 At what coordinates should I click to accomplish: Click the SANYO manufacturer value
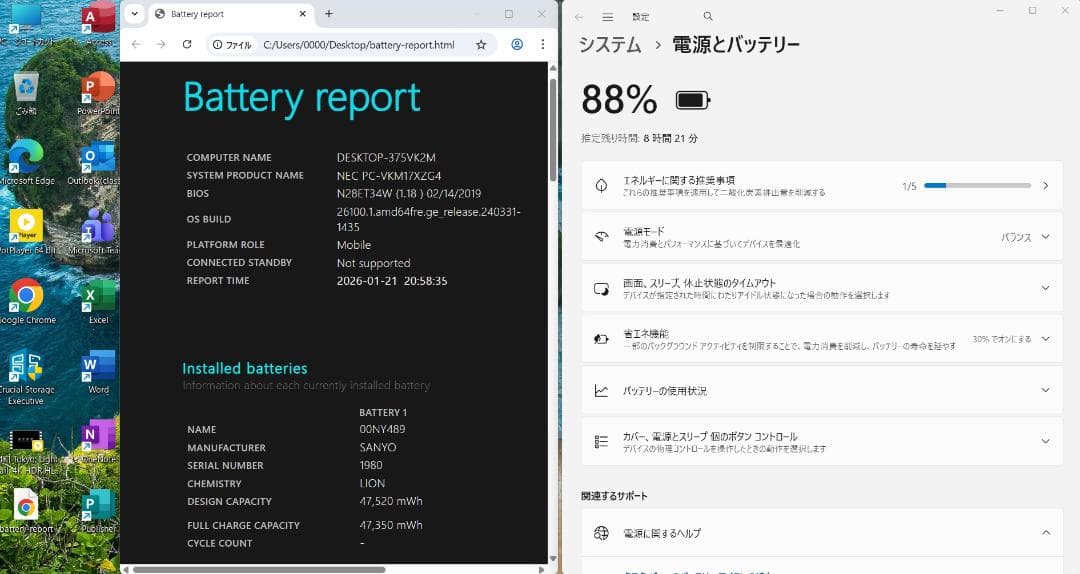coord(377,447)
